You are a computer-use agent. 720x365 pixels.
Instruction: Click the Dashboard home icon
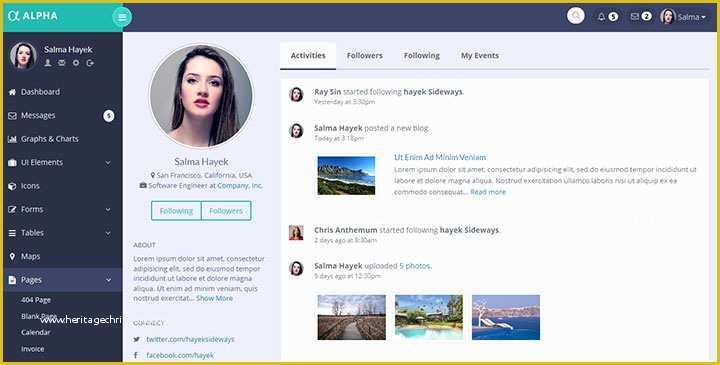12,92
